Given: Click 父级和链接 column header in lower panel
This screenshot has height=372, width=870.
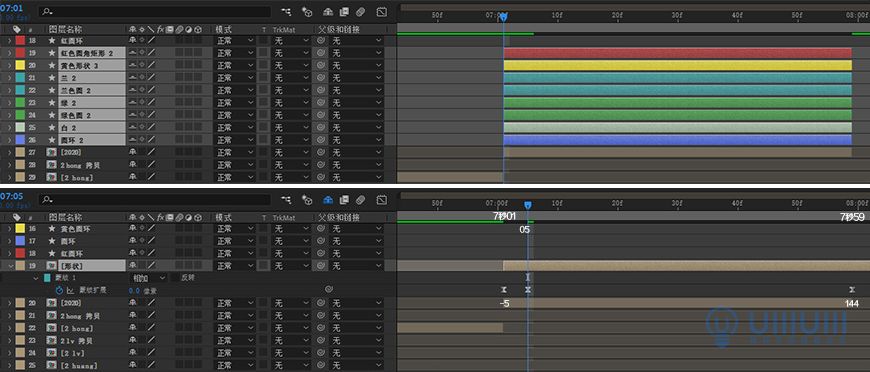Looking at the screenshot, I should tap(340, 218).
